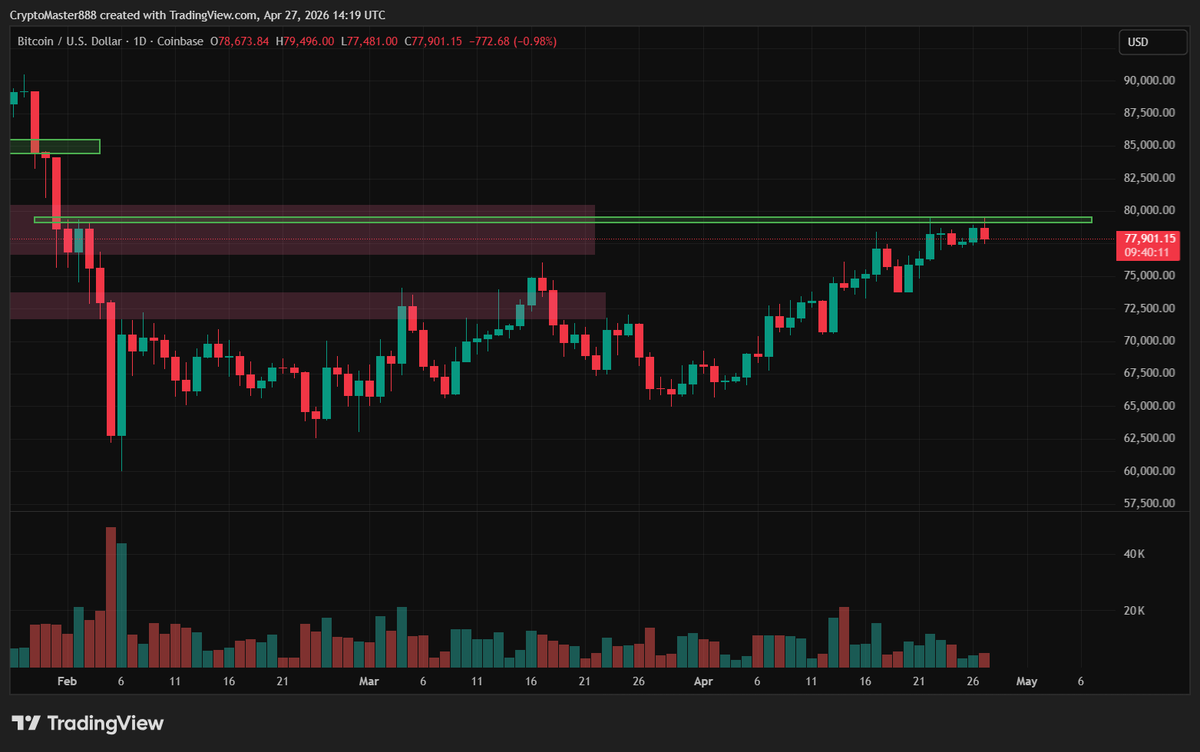1200x752 pixels.
Task: Click the upper purple supply zone box
Action: [x=303, y=230]
